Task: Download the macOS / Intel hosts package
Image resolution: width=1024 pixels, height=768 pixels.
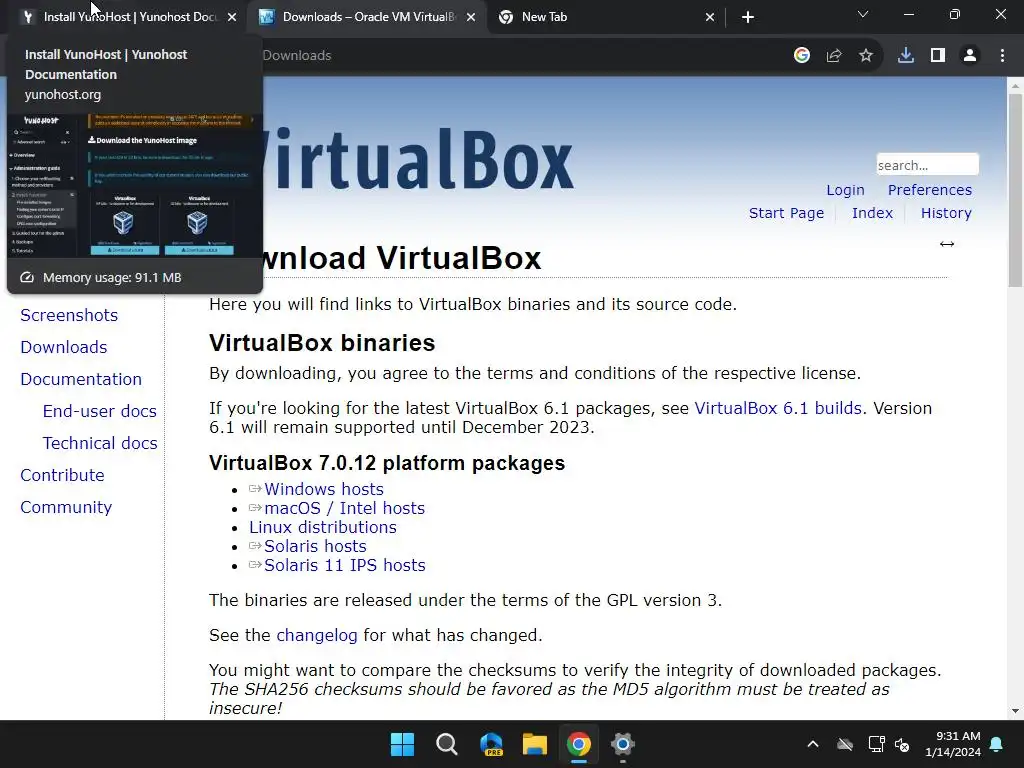Action: (344, 508)
